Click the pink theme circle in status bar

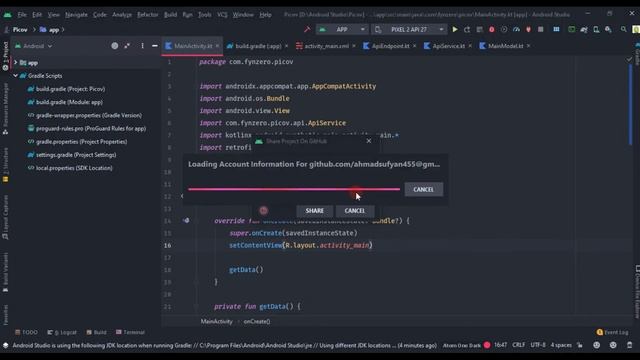coord(487,345)
